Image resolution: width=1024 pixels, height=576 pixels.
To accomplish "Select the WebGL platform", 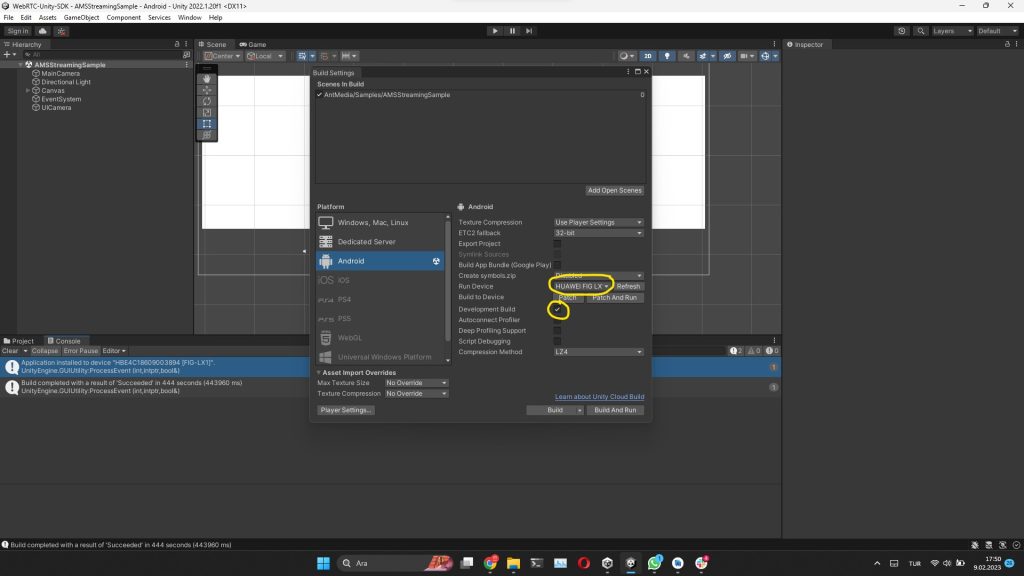I will point(380,338).
